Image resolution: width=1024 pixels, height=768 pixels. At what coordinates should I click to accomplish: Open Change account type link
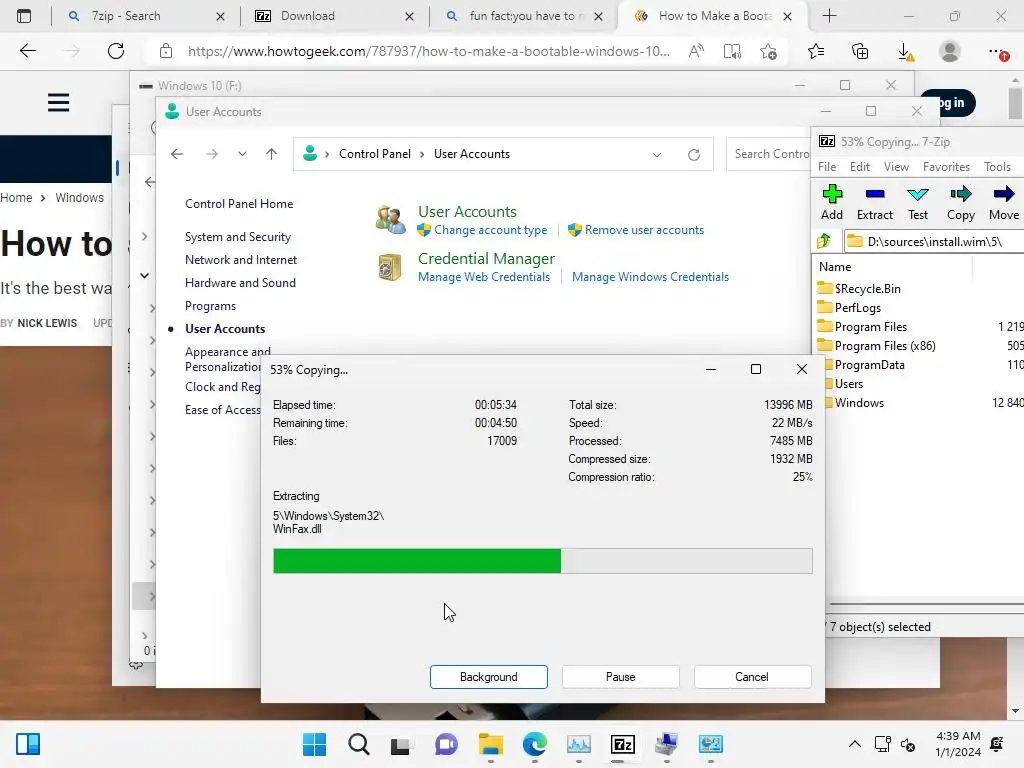point(490,230)
